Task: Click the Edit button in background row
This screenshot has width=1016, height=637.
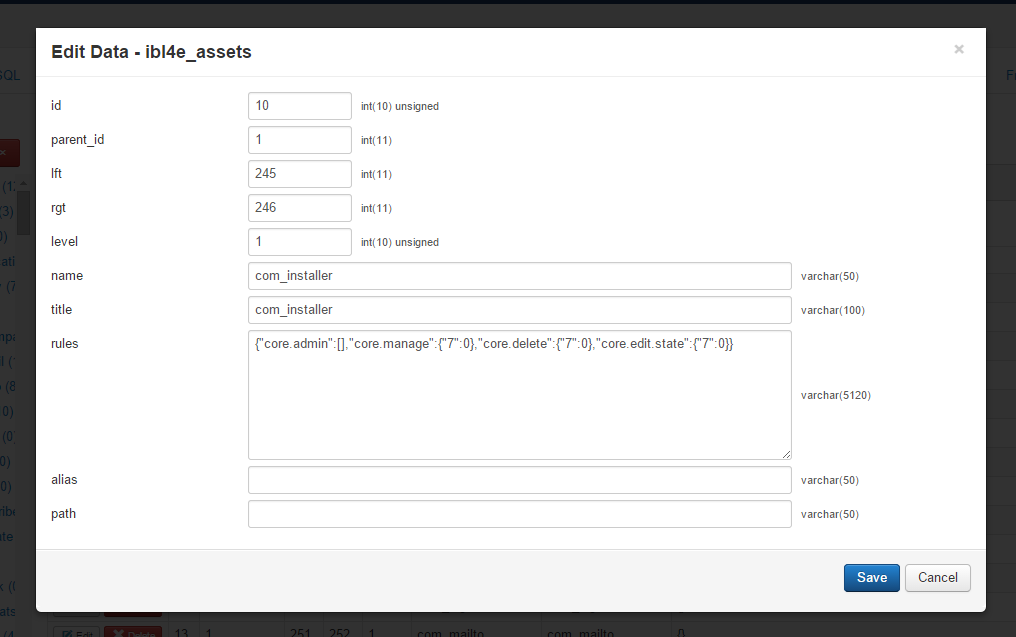Action: 76,632
